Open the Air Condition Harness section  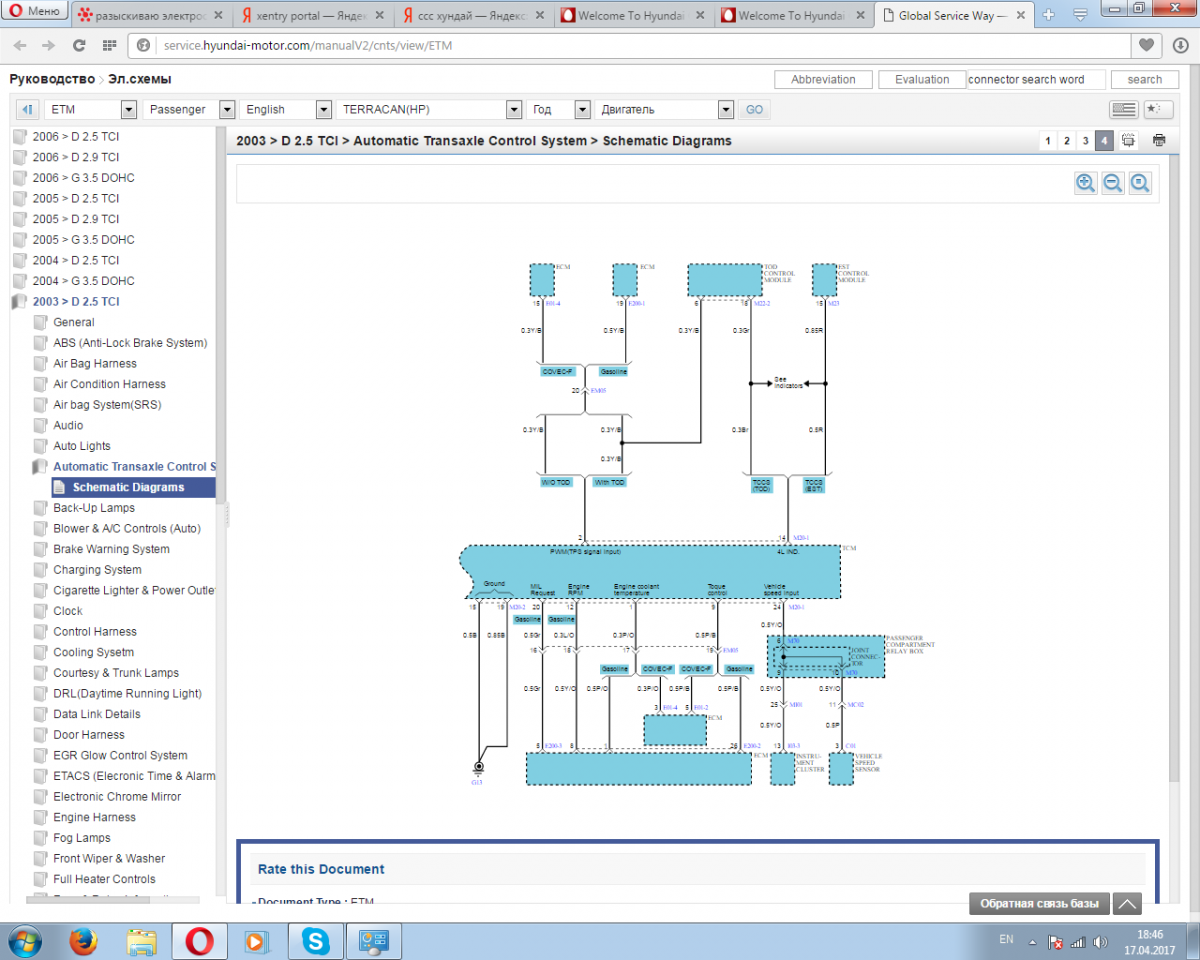pos(110,384)
